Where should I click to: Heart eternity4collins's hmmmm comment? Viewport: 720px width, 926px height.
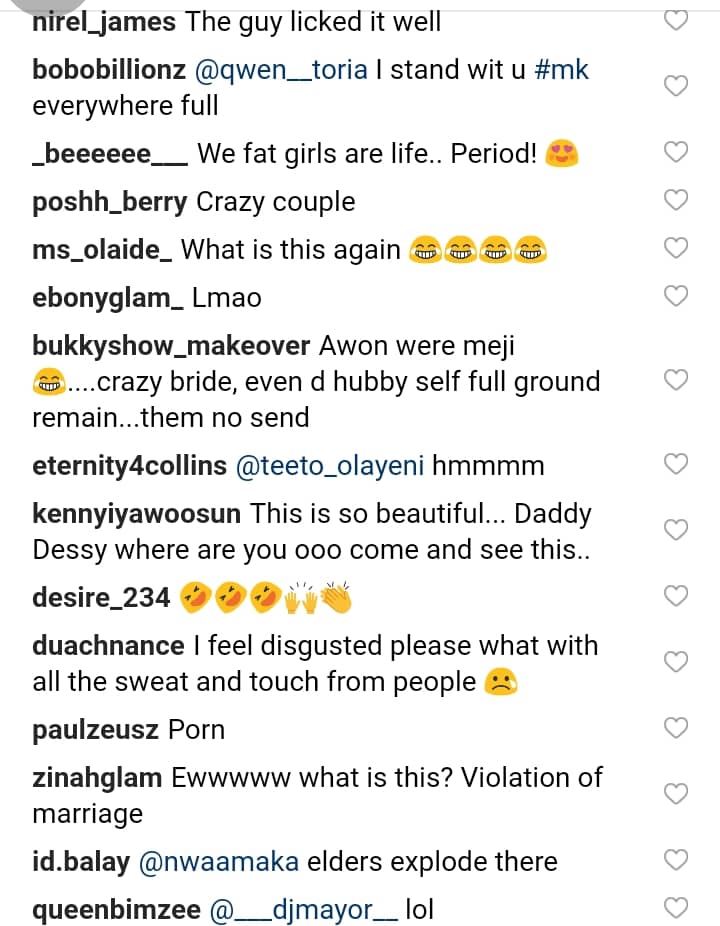click(677, 464)
